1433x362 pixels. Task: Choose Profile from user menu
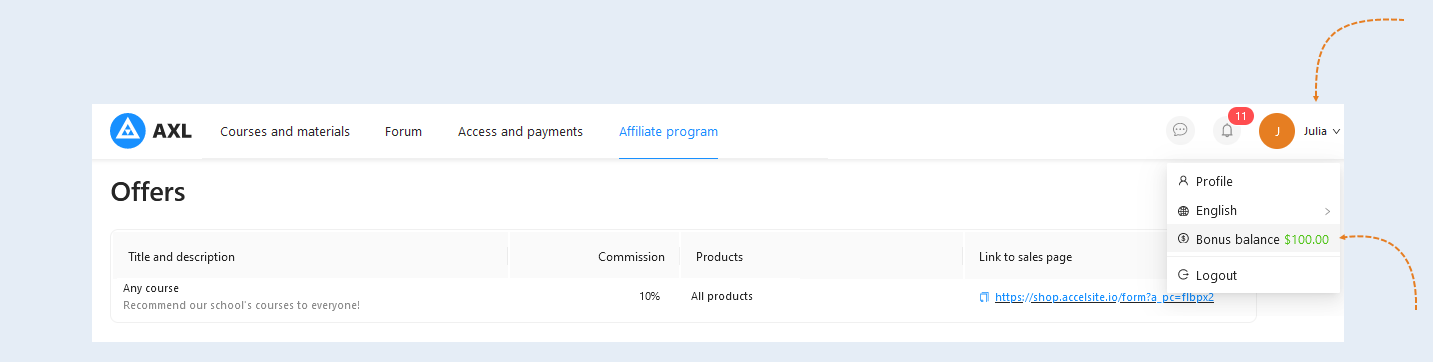[1253, 181]
